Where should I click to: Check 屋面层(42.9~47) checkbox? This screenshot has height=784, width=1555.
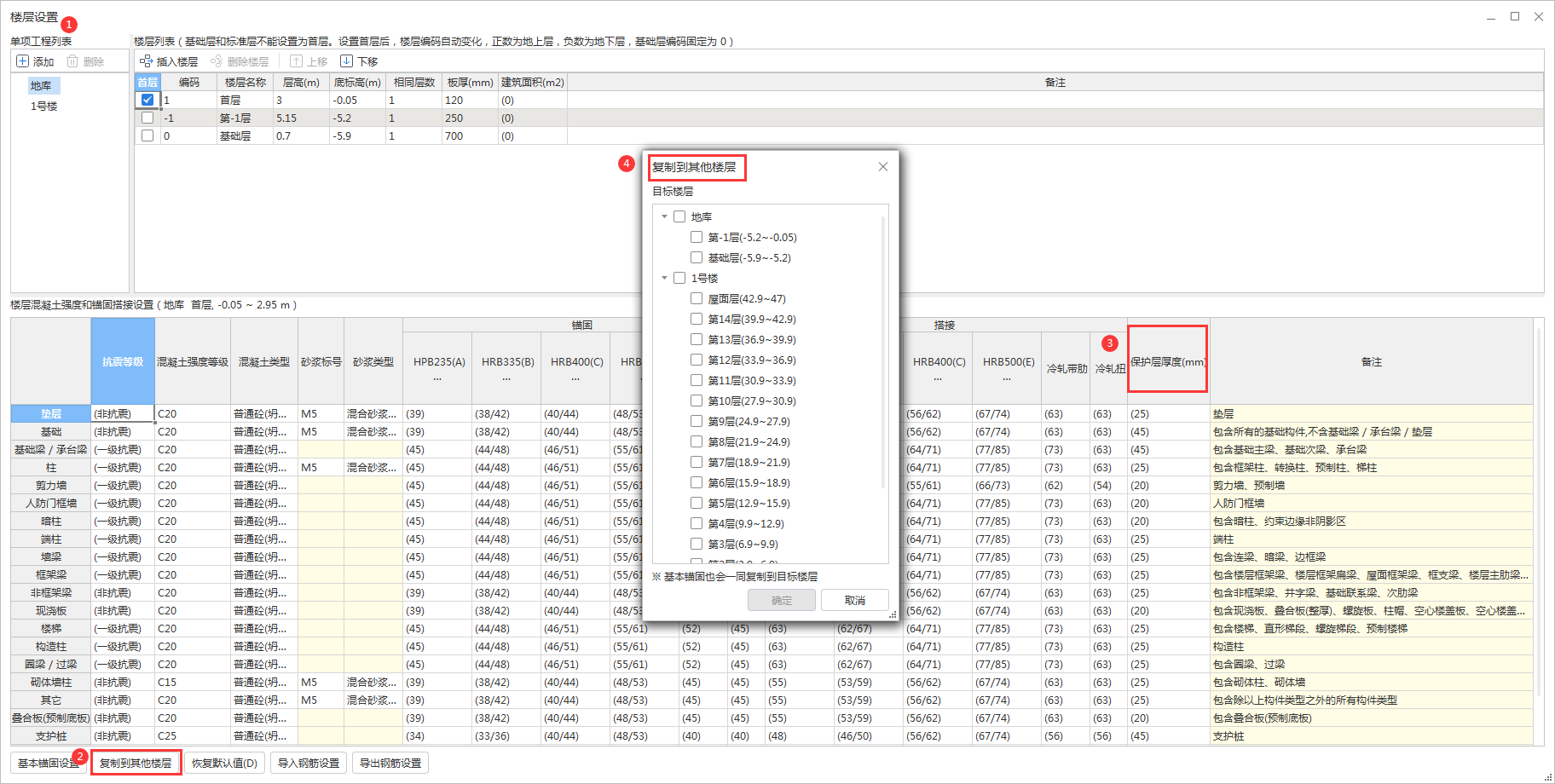697,298
